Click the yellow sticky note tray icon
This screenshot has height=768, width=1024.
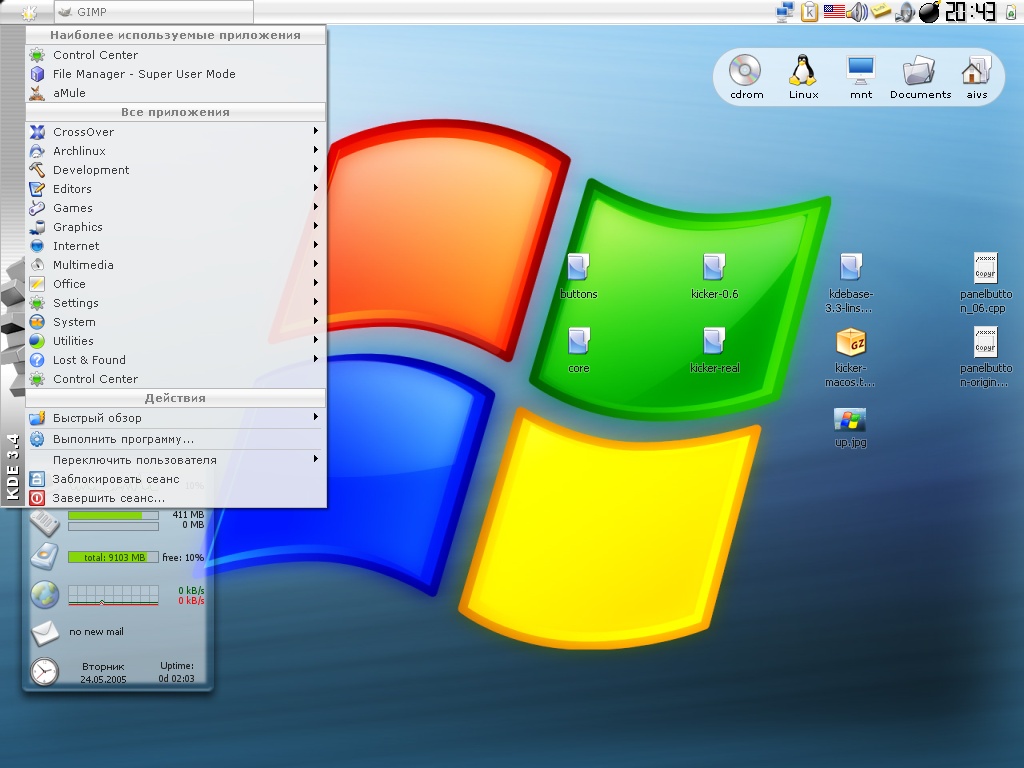881,11
